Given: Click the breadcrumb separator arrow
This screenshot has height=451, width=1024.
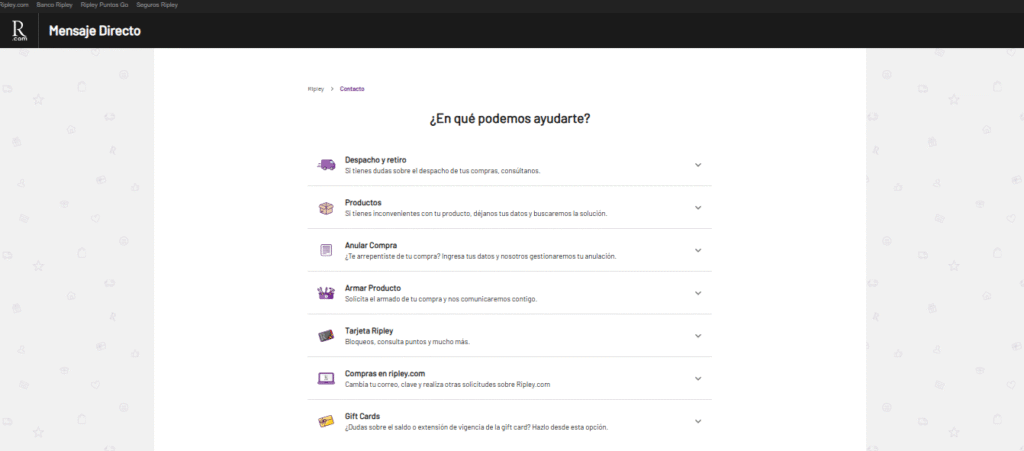Looking at the screenshot, I should point(332,89).
